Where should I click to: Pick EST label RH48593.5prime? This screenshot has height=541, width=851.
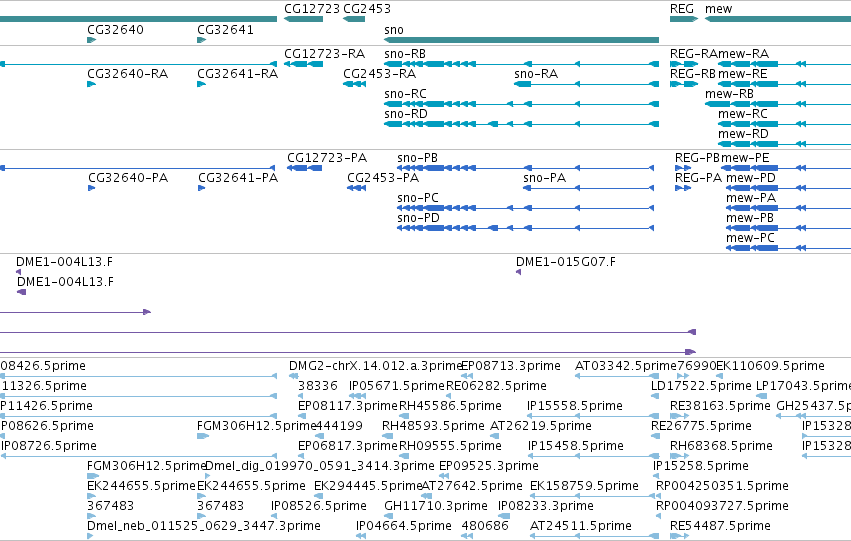(433, 426)
